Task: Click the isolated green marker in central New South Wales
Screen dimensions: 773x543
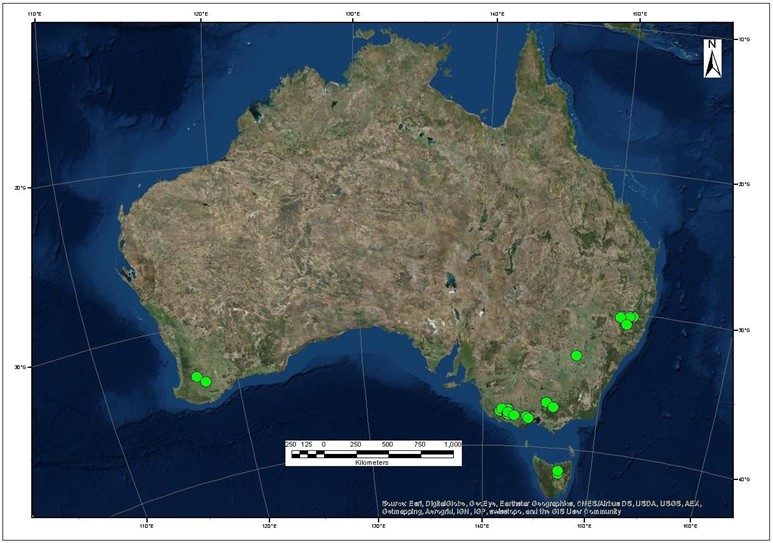Action: tap(576, 355)
